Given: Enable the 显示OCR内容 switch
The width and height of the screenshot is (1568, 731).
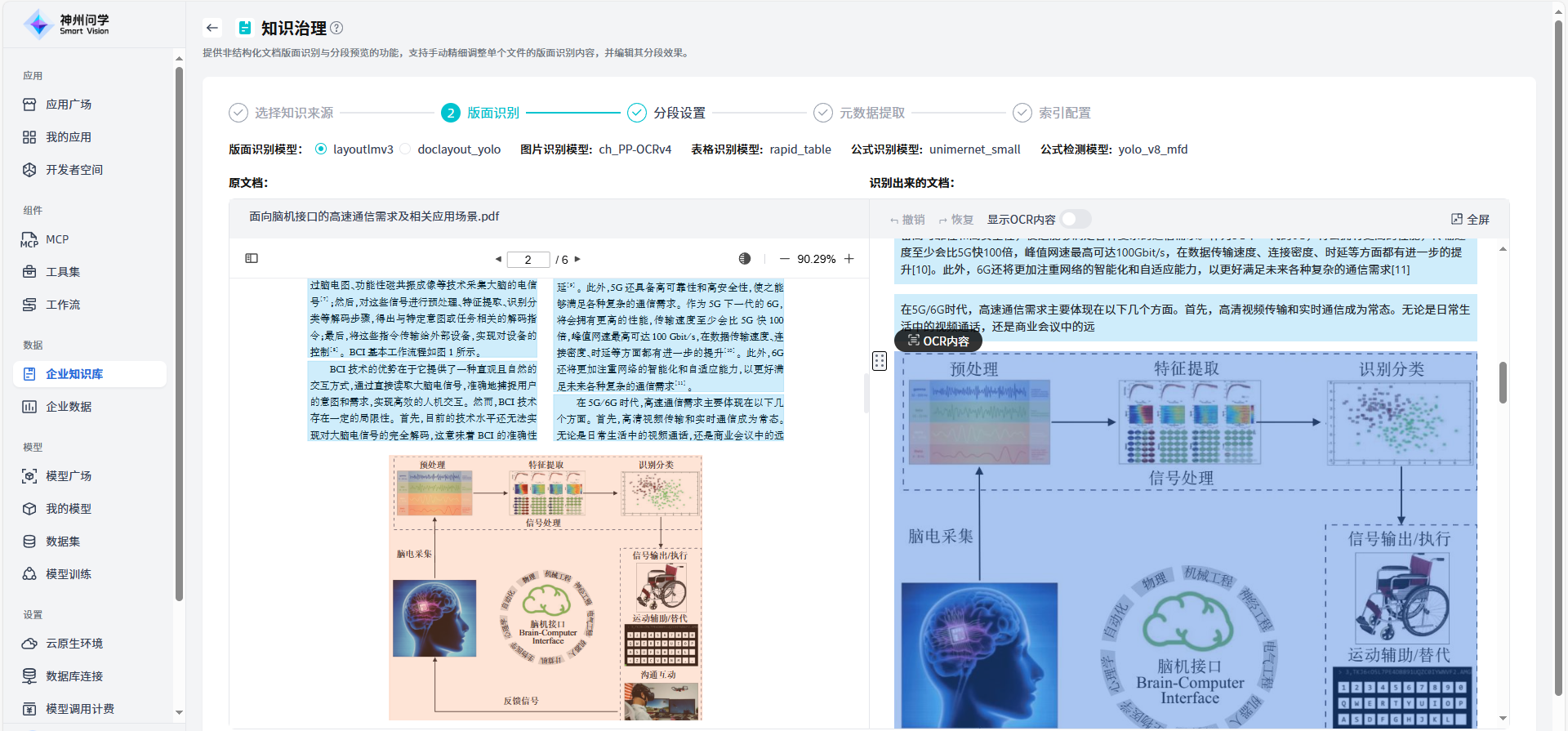Looking at the screenshot, I should 1074,219.
